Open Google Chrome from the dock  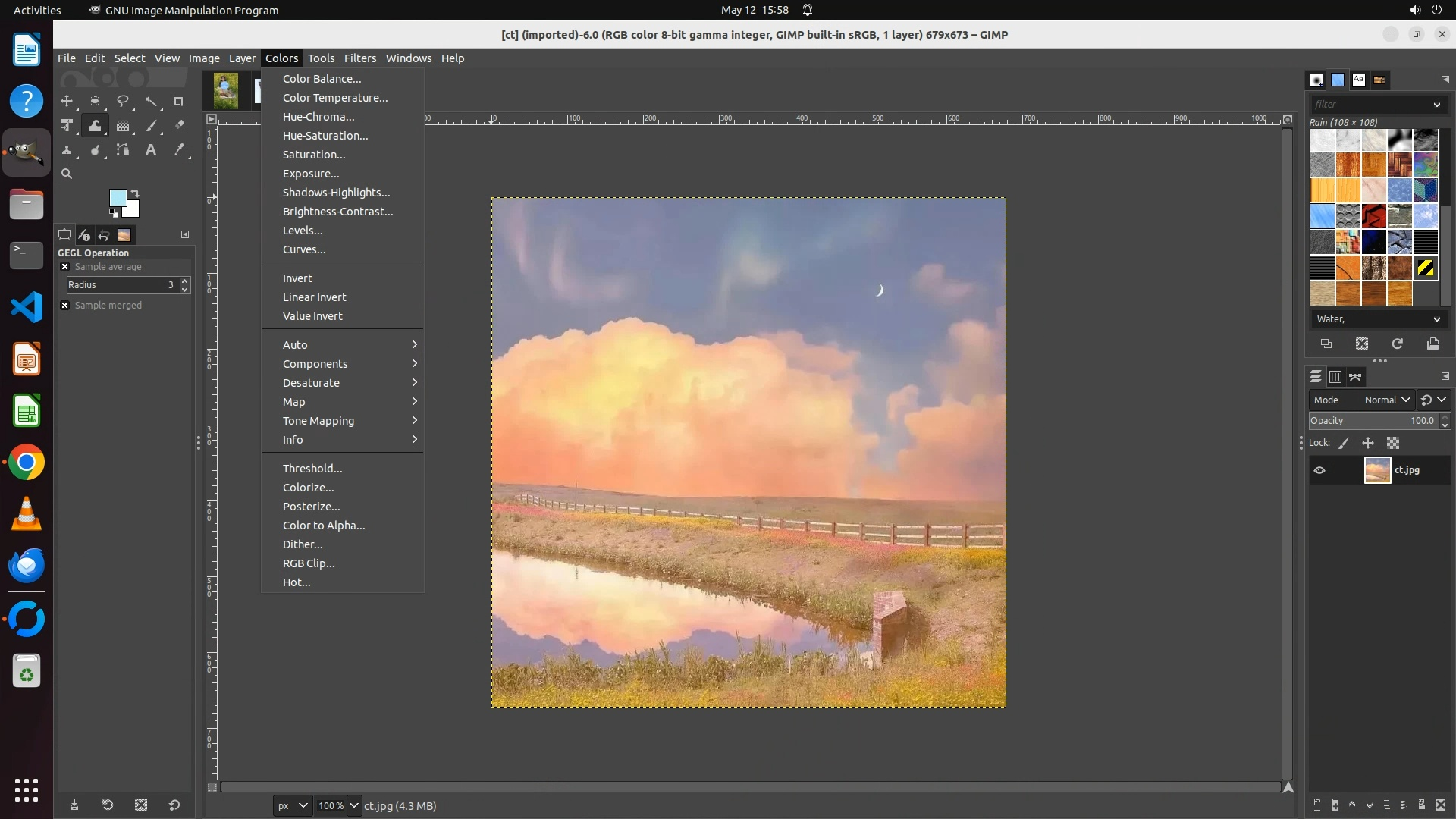[x=27, y=463]
